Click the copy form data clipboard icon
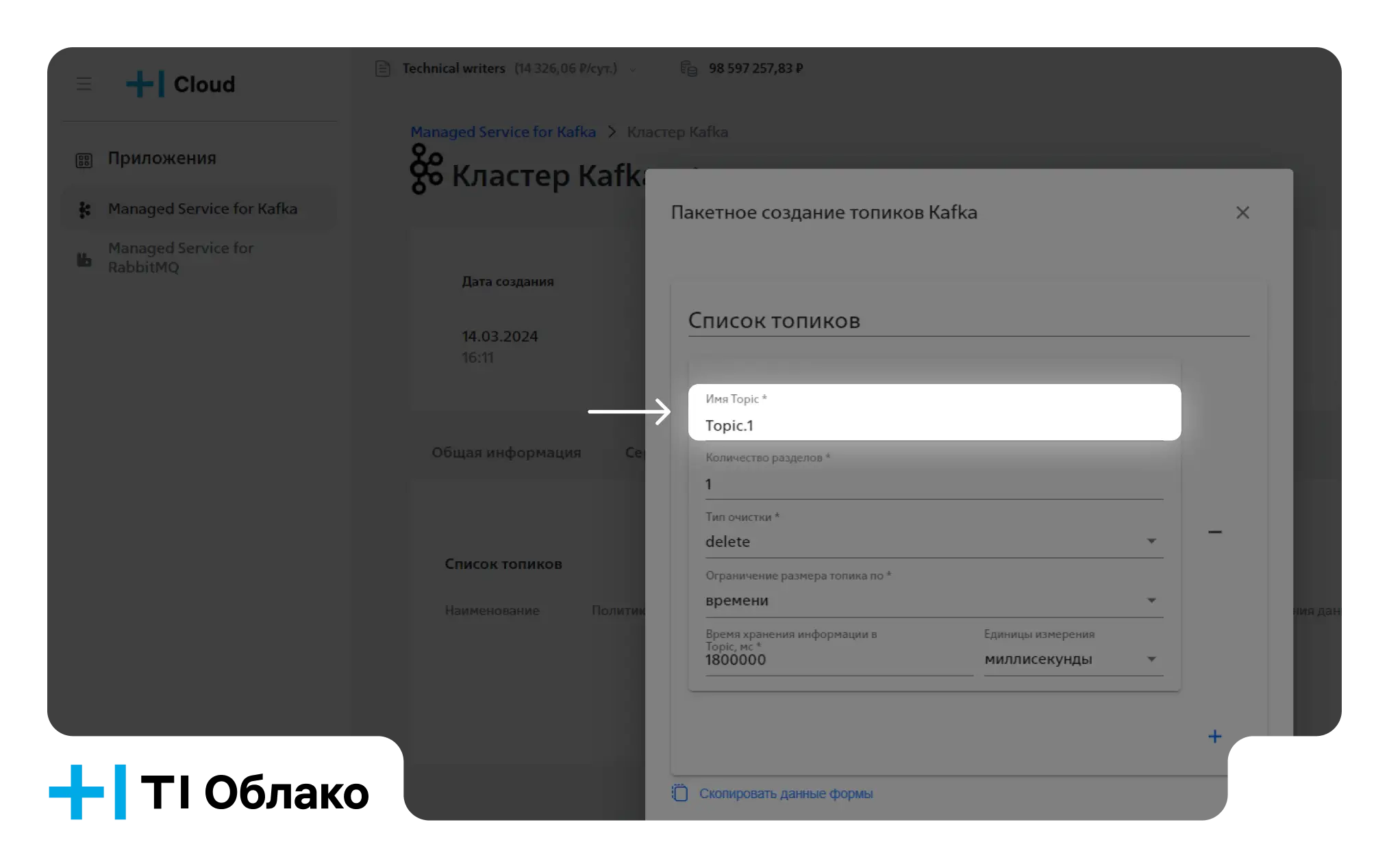 click(679, 793)
